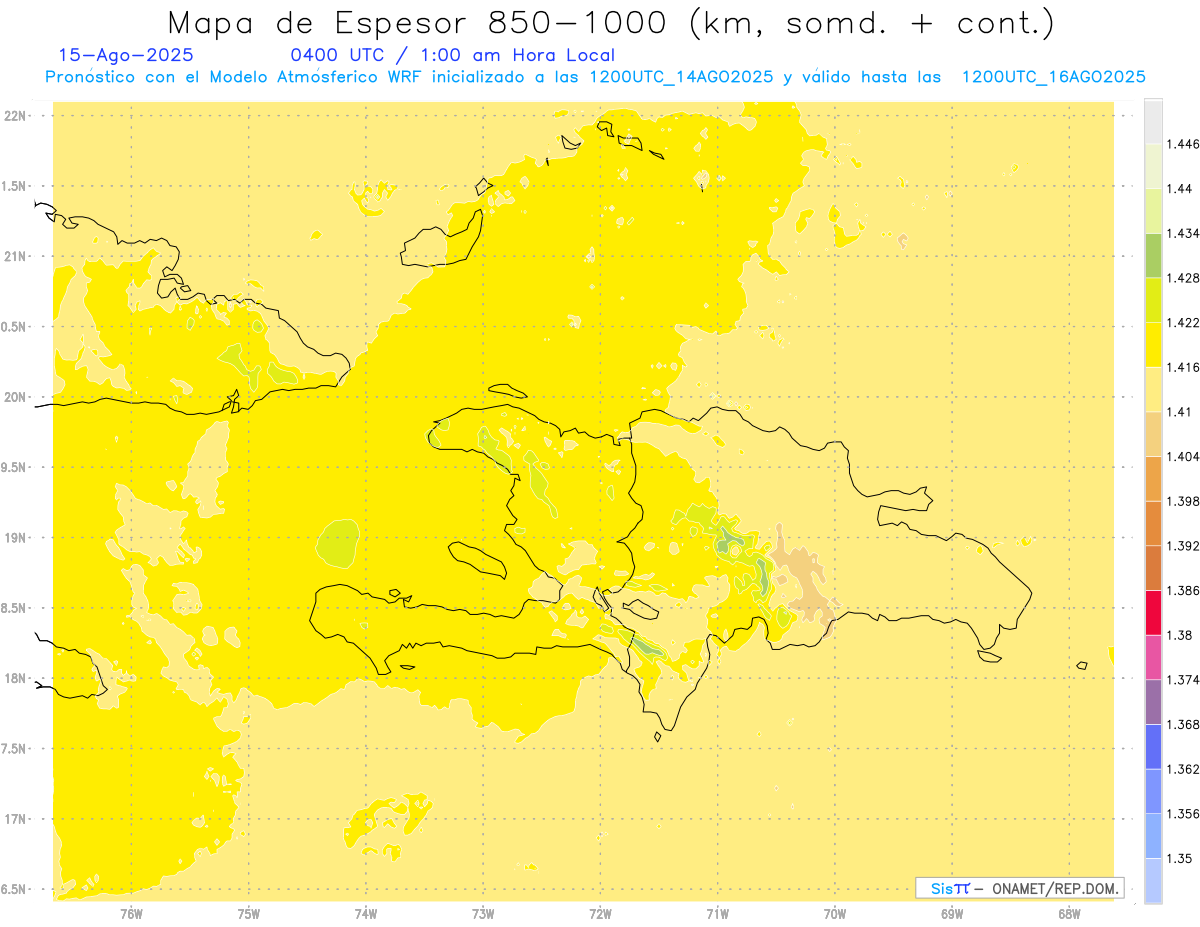Image resolution: width=1200 pixels, height=927 pixels.
Task: Click the 'SisTT - ONAMET/REP.DOM.' credit box
Action: [x=1020, y=888]
